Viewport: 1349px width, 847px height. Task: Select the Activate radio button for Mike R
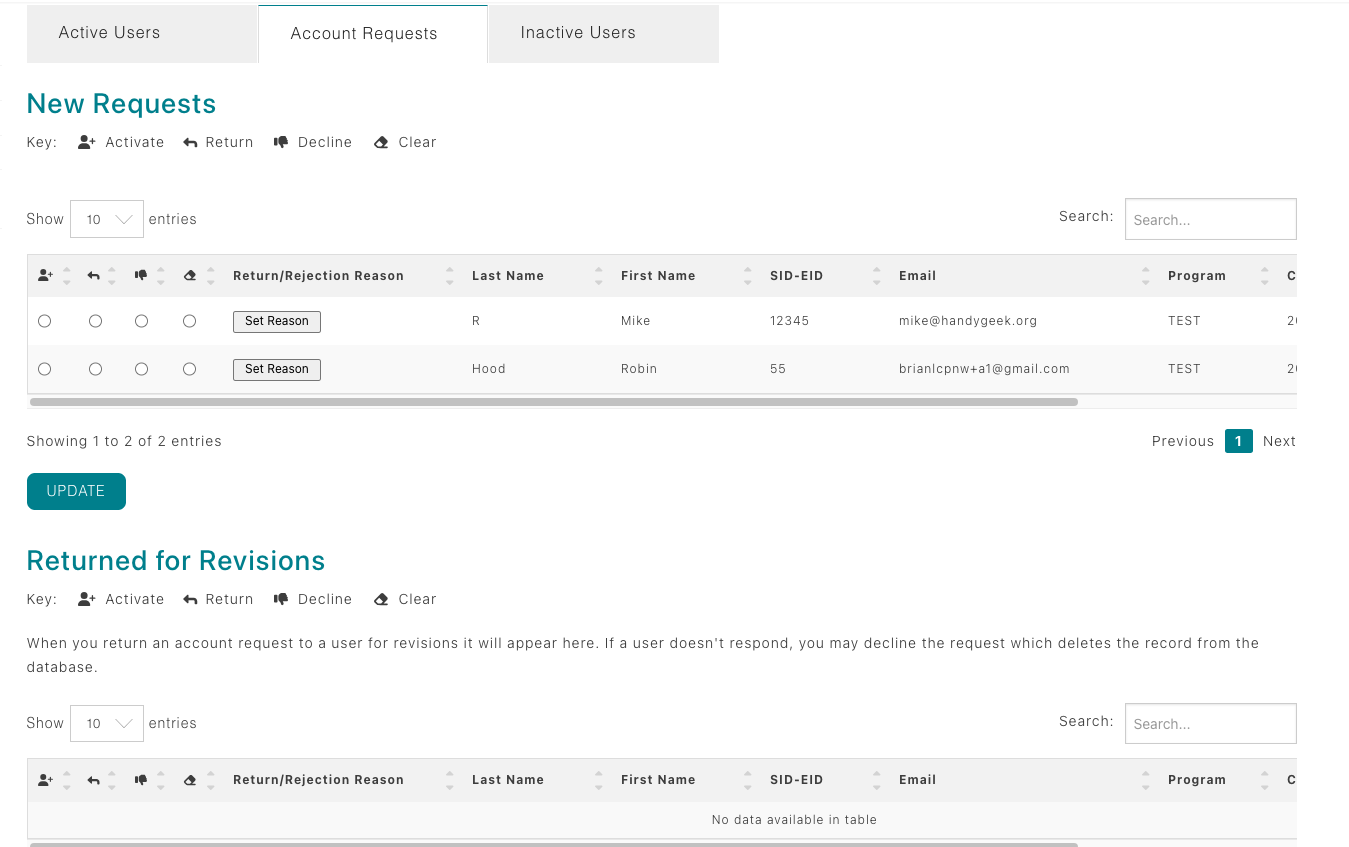[44, 321]
